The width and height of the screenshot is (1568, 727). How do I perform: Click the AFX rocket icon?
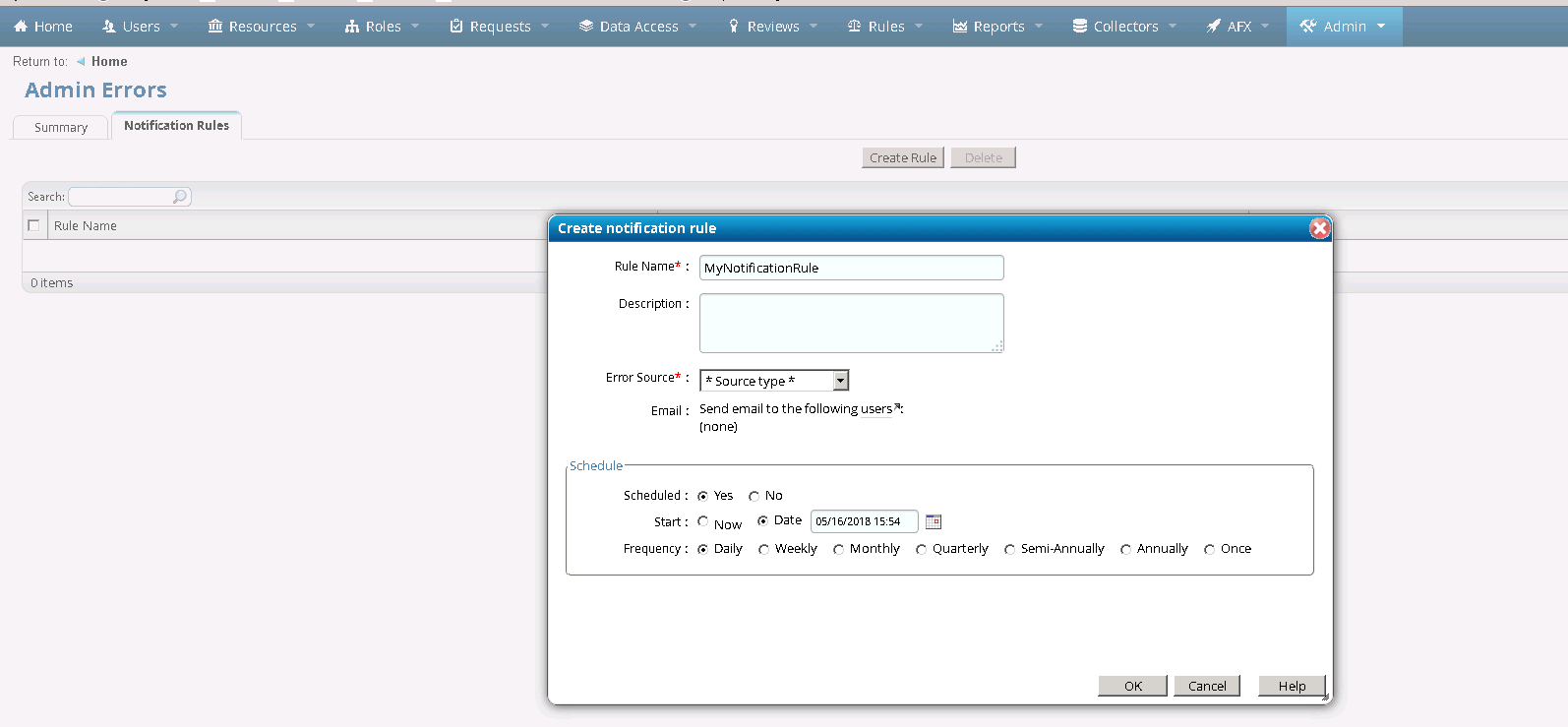click(x=1214, y=27)
